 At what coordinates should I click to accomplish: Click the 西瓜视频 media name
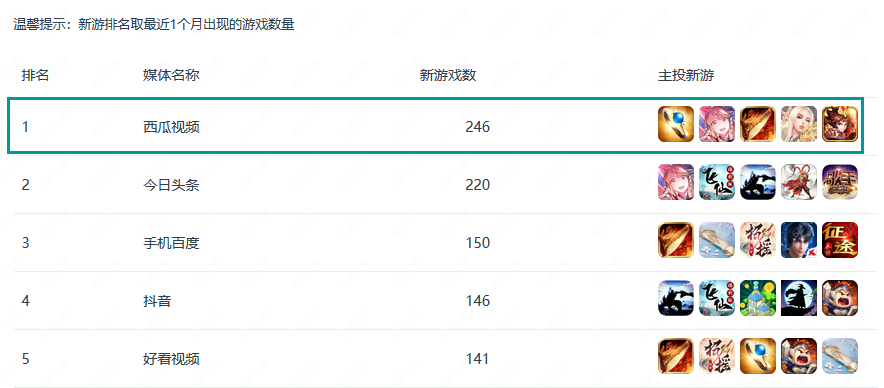coord(171,127)
